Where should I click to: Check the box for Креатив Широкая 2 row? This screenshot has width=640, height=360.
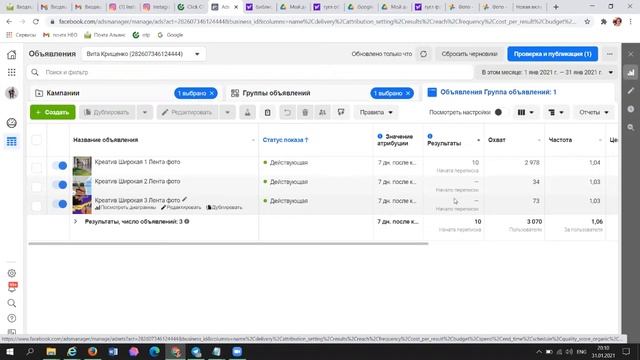click(36, 187)
